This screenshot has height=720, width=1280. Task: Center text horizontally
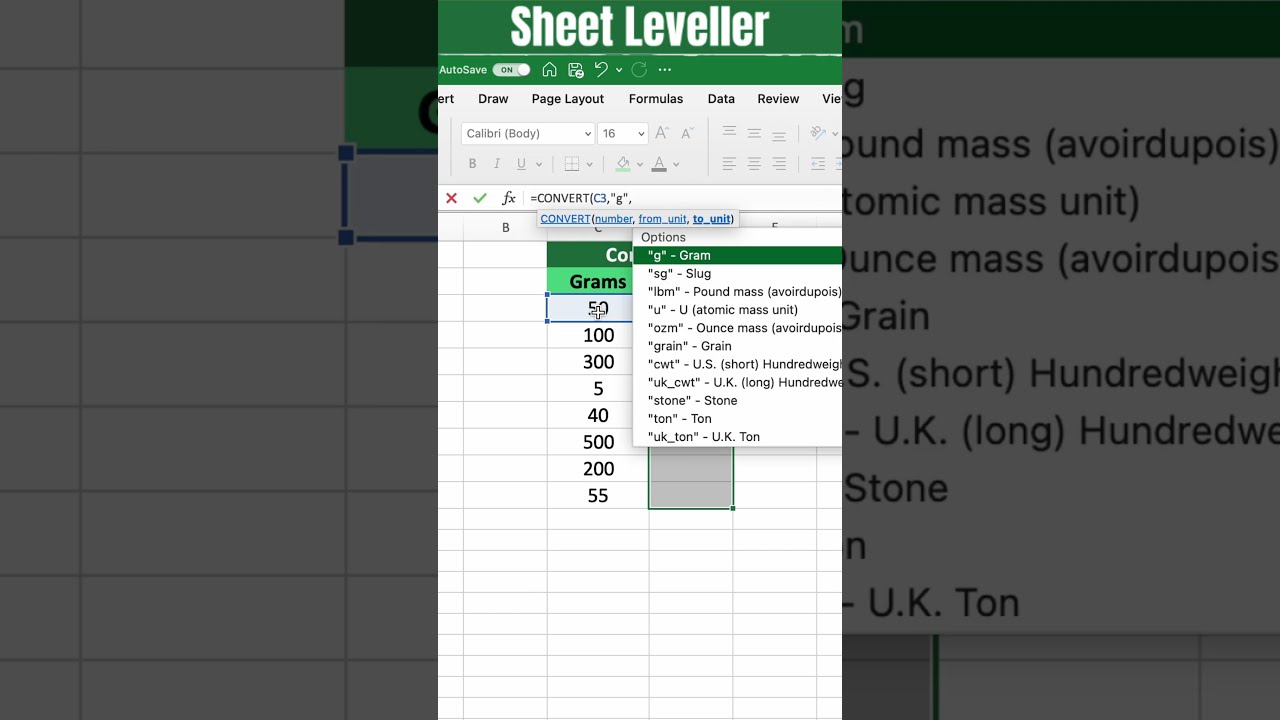point(754,164)
